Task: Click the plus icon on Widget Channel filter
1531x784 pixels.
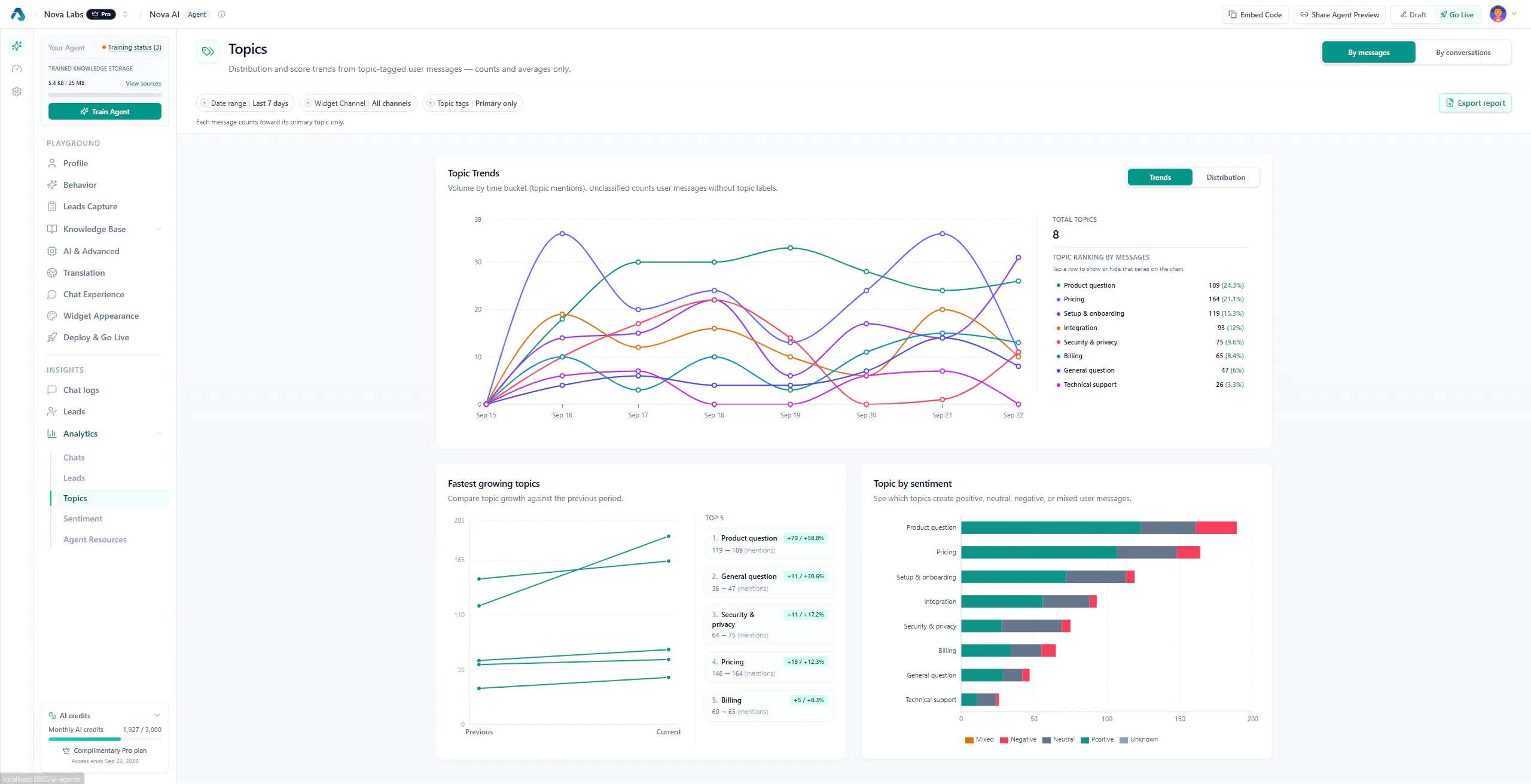Action: coord(308,103)
